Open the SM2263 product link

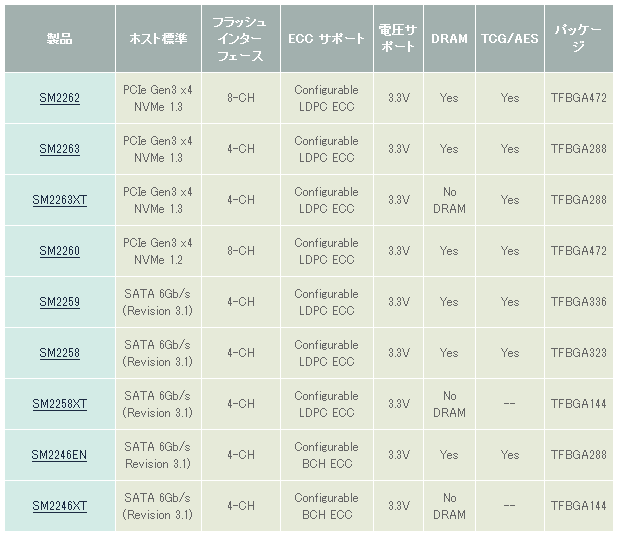coord(59,149)
